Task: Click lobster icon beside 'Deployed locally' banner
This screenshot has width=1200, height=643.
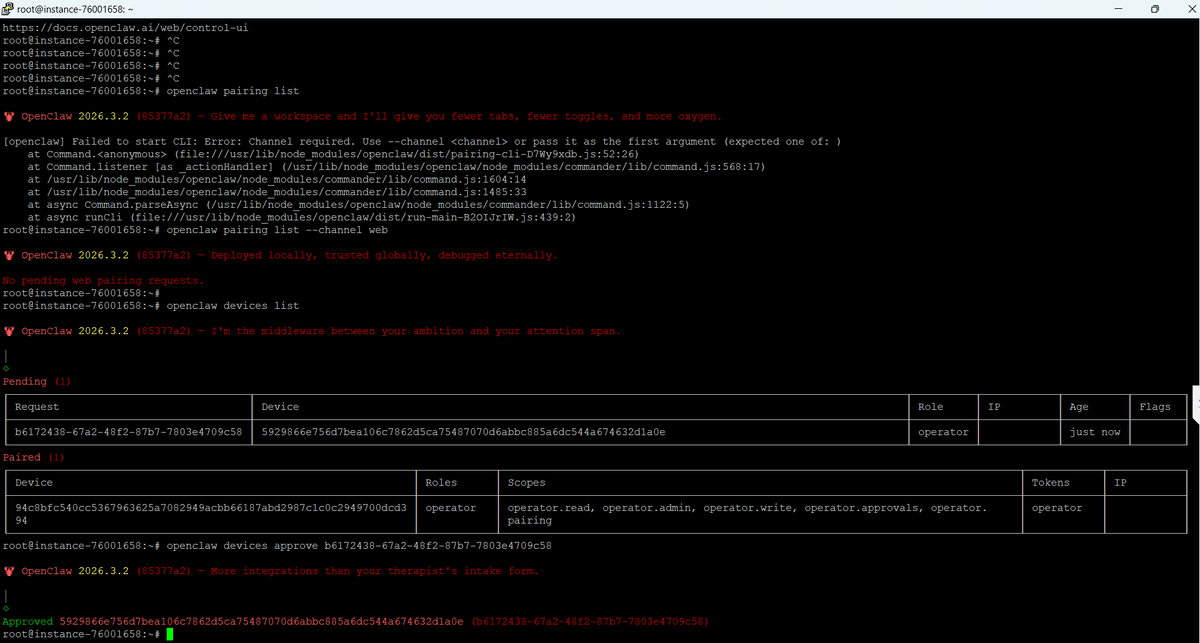Action: click(9, 255)
